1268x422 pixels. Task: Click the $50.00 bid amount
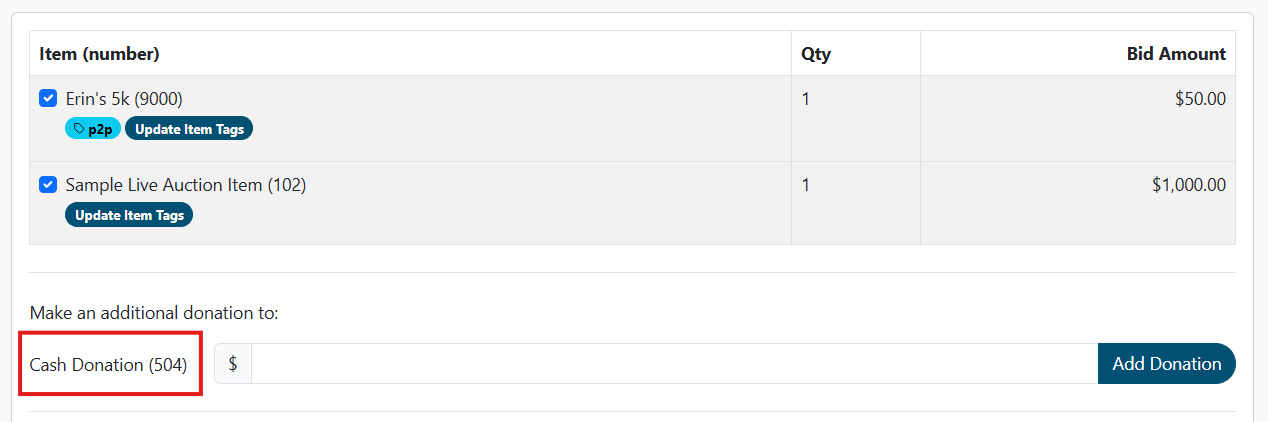(x=1200, y=99)
